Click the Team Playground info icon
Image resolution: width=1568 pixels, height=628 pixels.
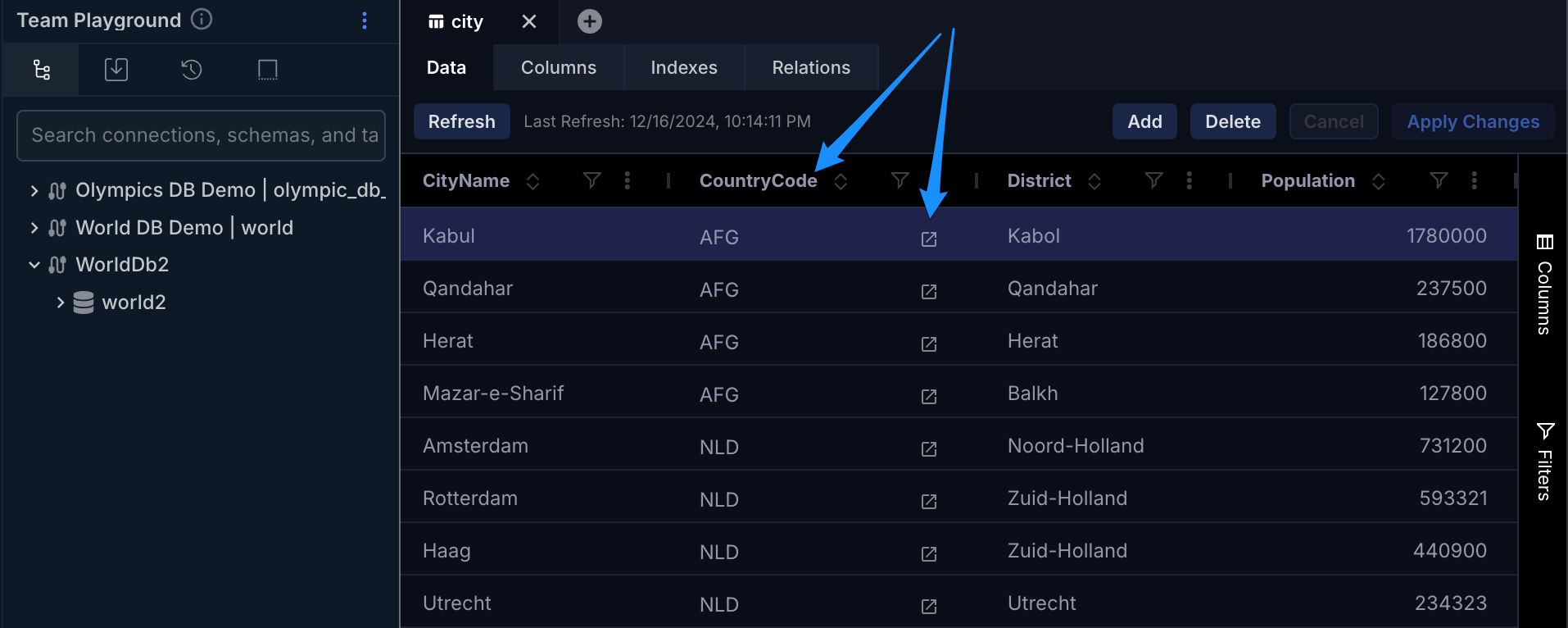coord(202,20)
